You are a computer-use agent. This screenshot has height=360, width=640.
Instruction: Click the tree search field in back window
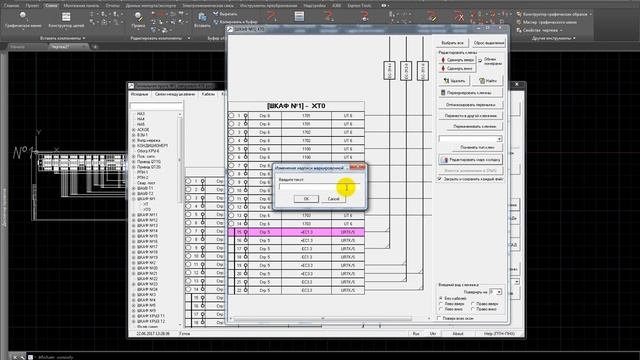[x=156, y=106]
